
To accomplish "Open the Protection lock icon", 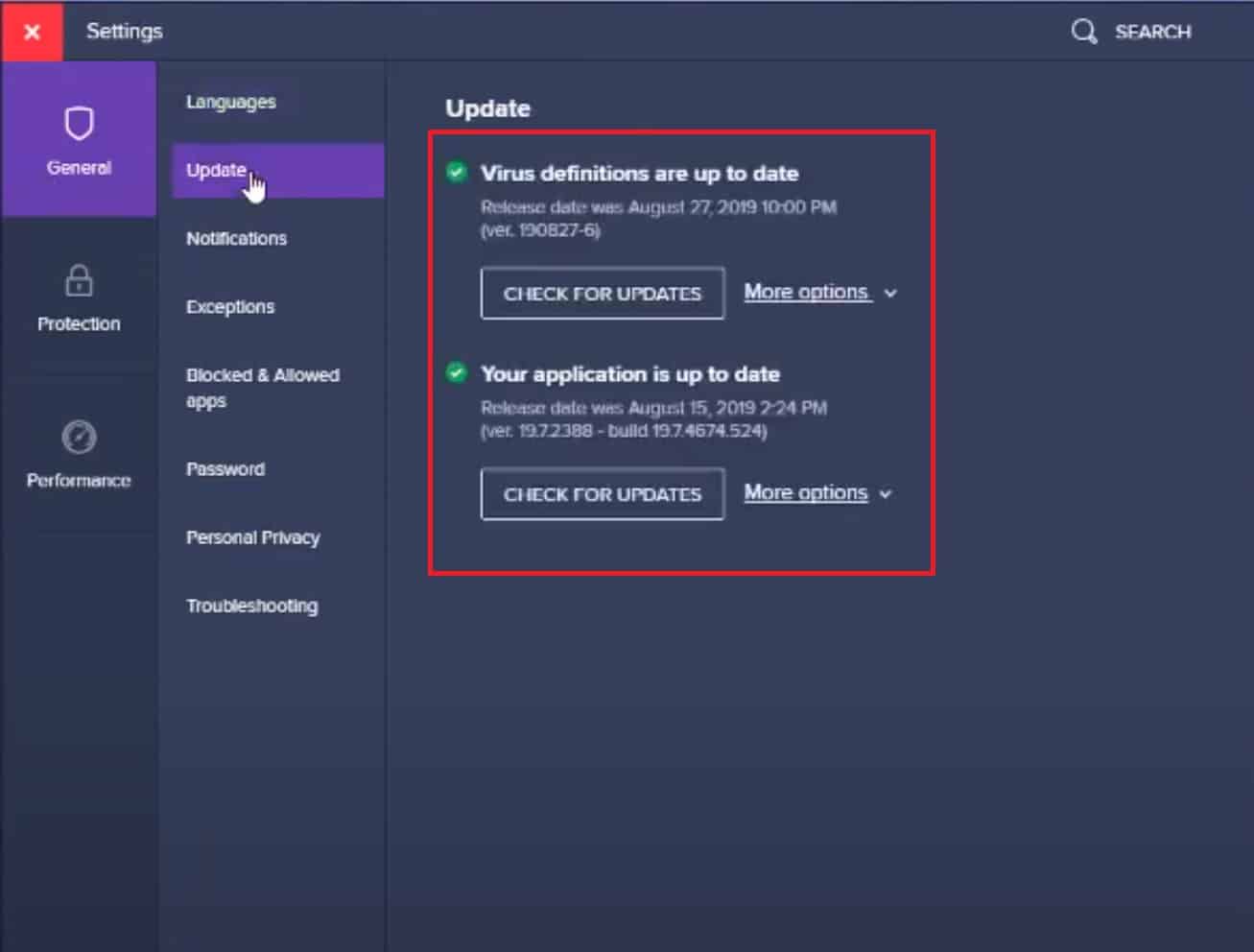I will [x=79, y=280].
